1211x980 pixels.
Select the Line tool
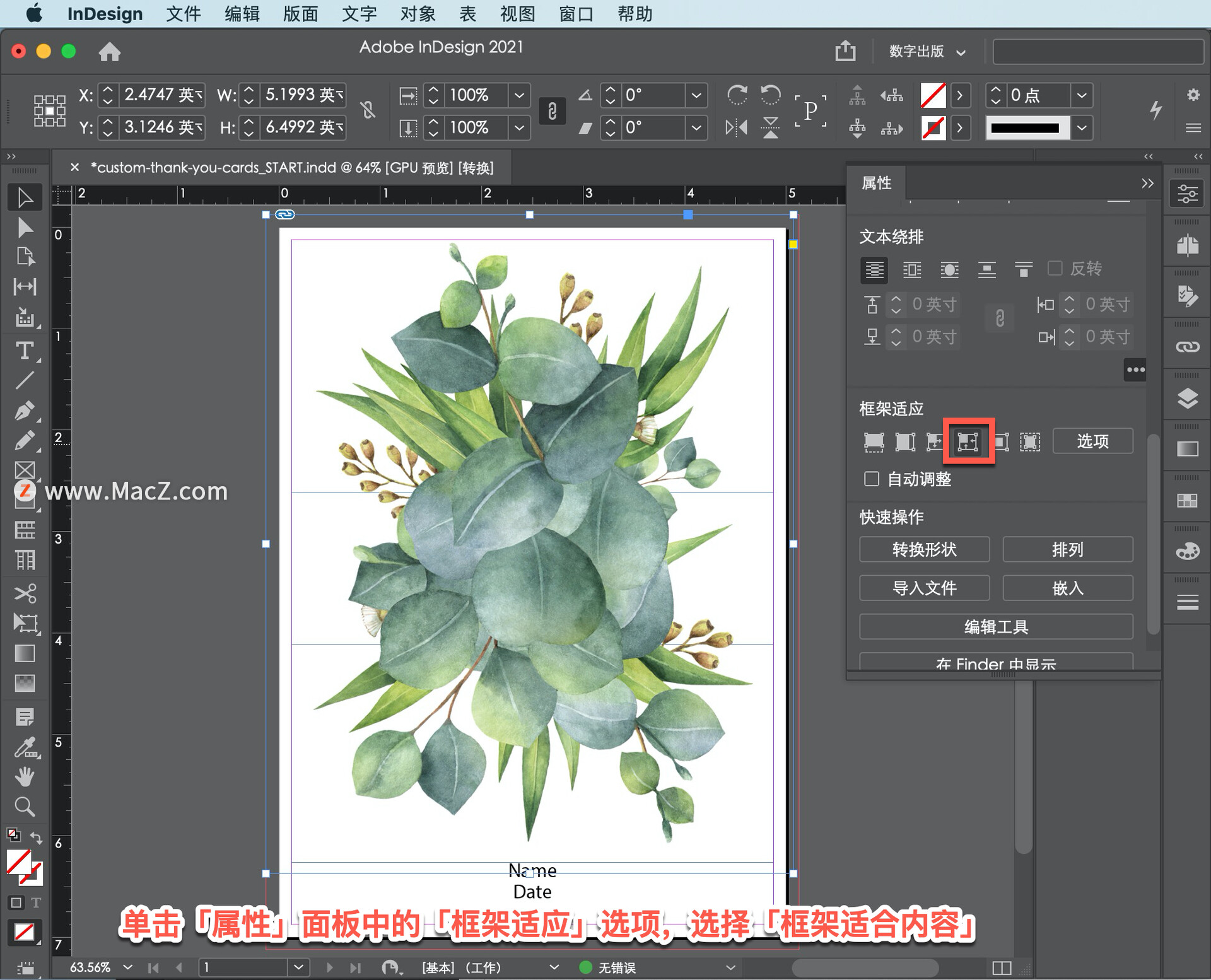(x=25, y=380)
